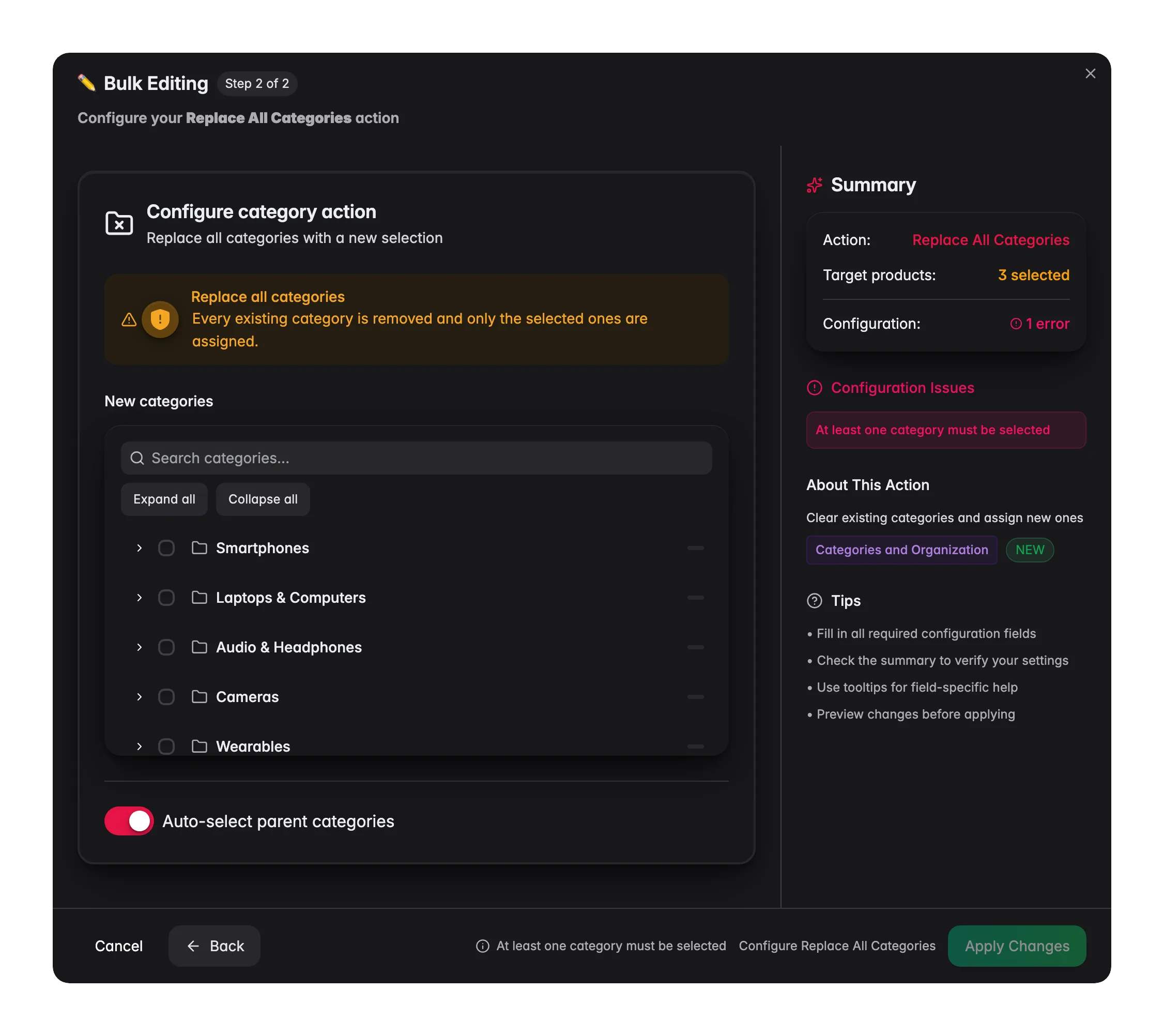Screen dimensions: 1164x1036
Task: Check the Cameras category checkbox
Action: click(x=166, y=696)
